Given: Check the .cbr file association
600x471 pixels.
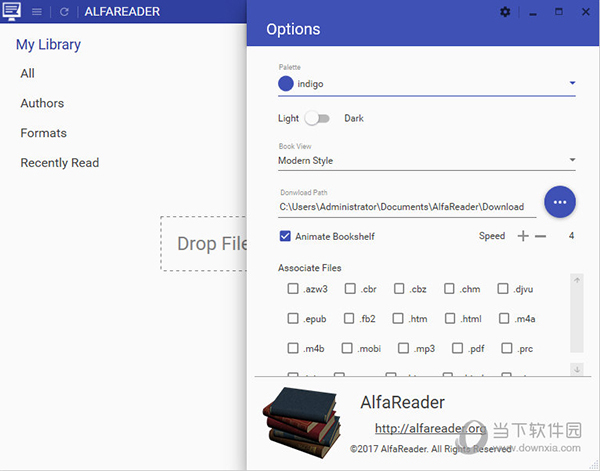Looking at the screenshot, I should [x=350, y=288].
